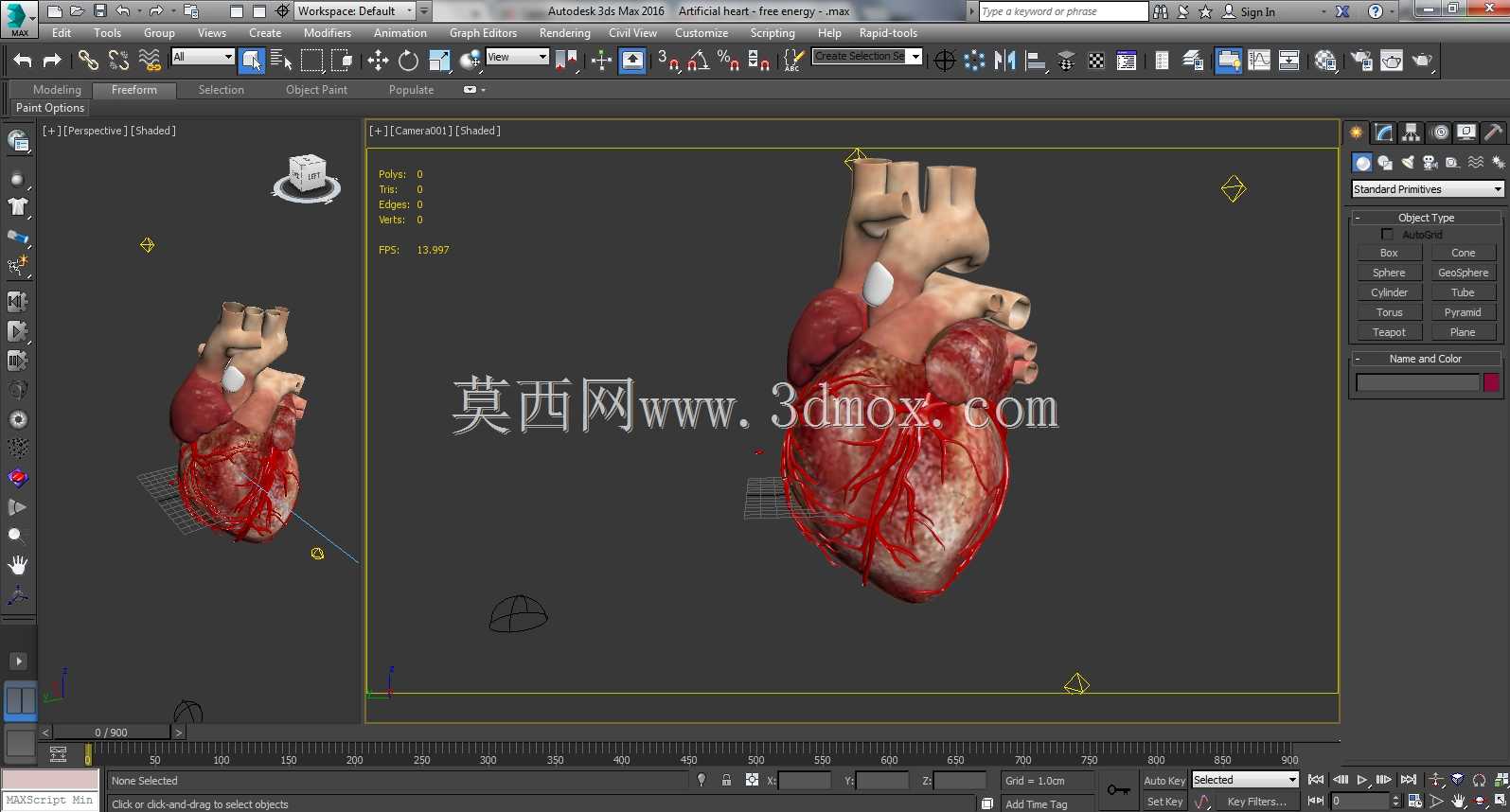Viewport: 1510px width, 812px height.
Task: Click the X coordinate field
Action: click(x=804, y=781)
